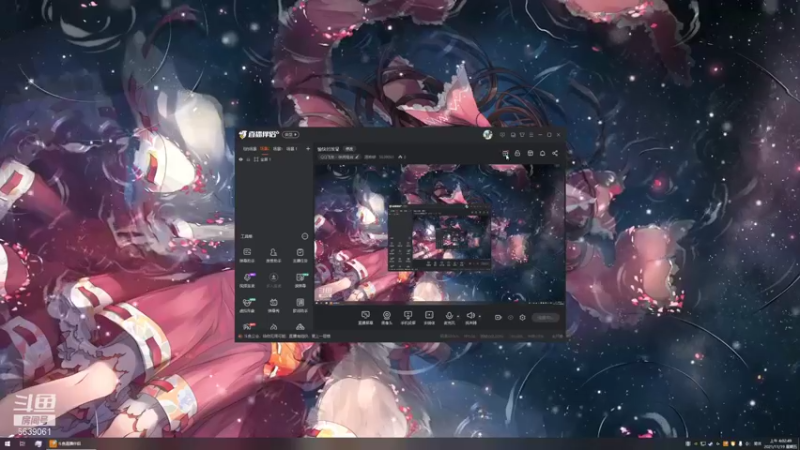Click the start streaming button
This screenshot has width=800, height=450.
pos(545,317)
